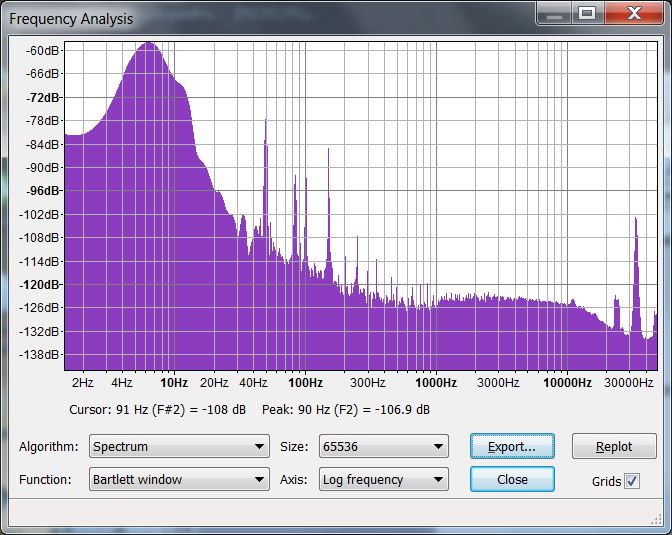Image resolution: width=672 pixels, height=535 pixels.
Task: Click the -60dB level axis label
Action: 42,51
